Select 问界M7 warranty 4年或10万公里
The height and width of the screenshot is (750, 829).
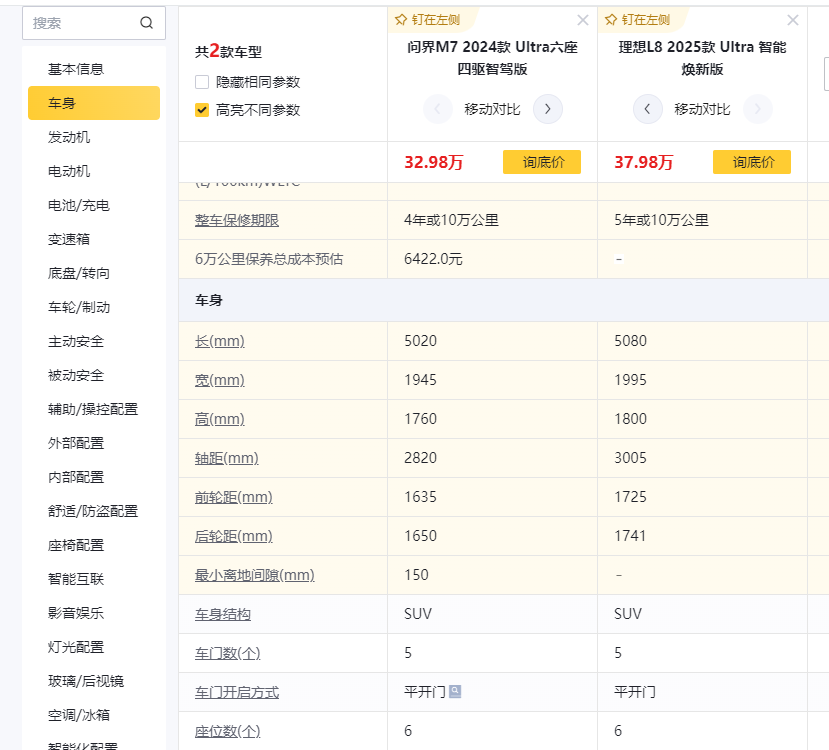pos(451,220)
